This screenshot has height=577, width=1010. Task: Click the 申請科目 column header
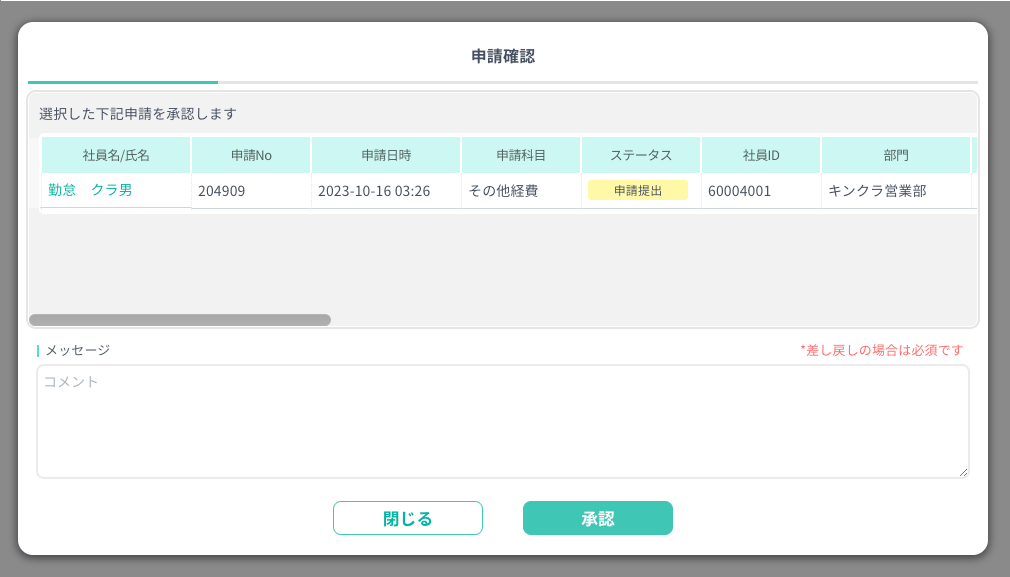click(521, 155)
